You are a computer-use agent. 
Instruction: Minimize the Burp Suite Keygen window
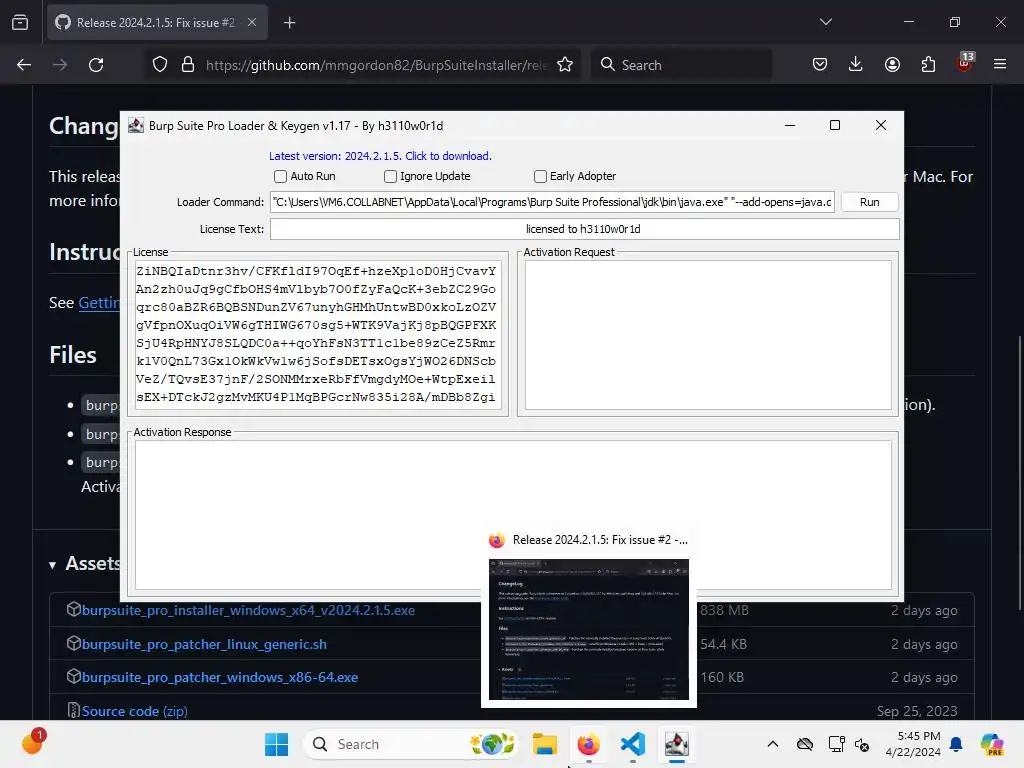(x=790, y=125)
